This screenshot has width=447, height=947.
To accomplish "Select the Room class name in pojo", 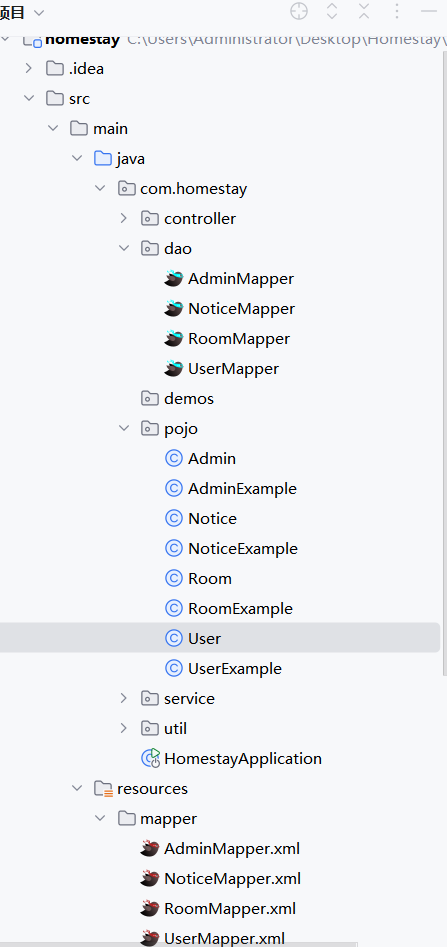I will coord(210,578).
